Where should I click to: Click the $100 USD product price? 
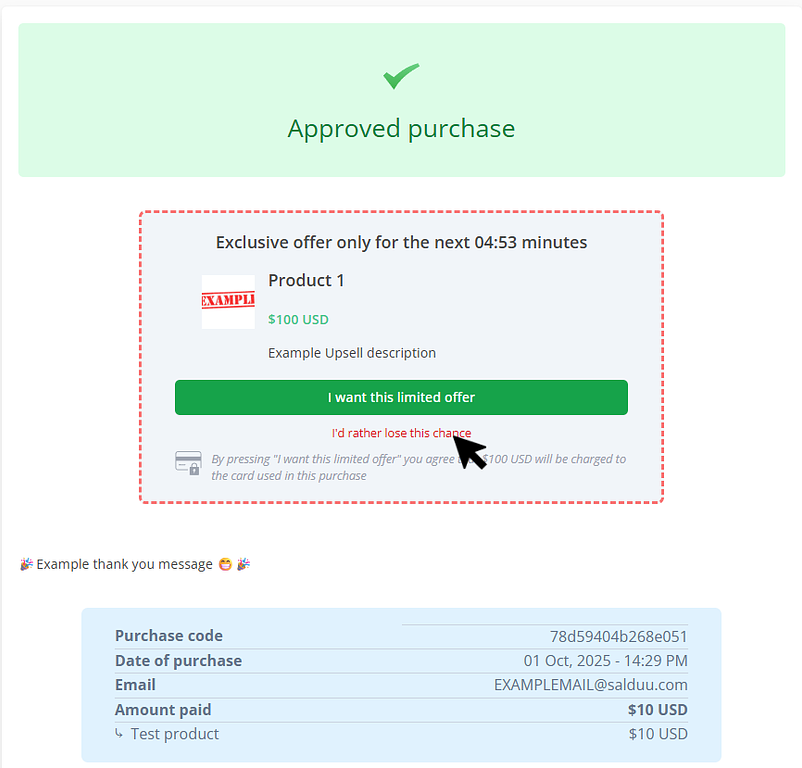pyautogui.click(x=298, y=320)
